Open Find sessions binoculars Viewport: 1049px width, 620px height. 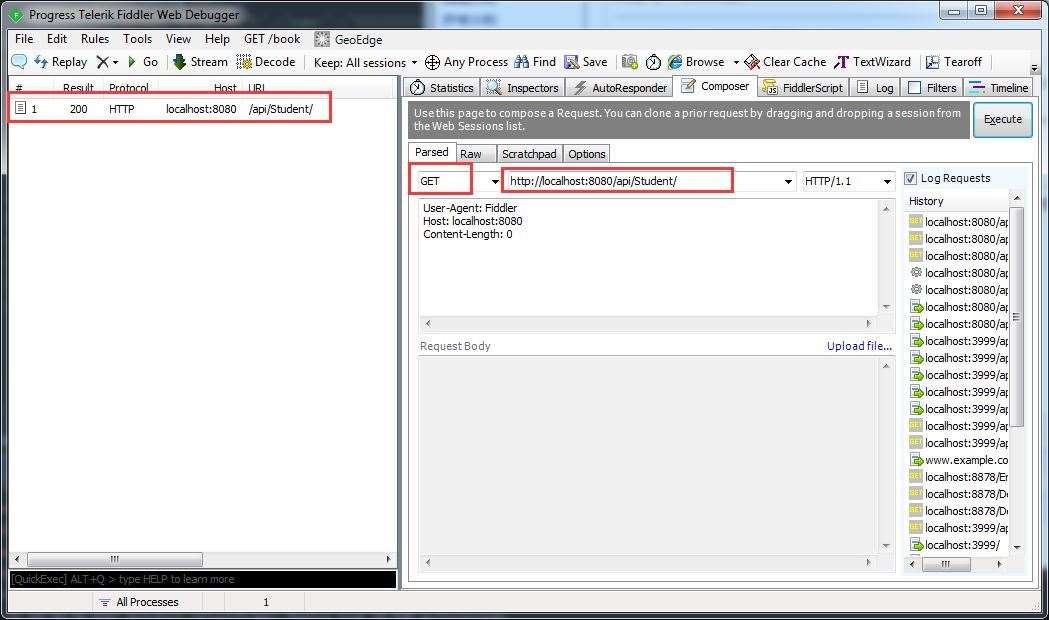coord(535,62)
